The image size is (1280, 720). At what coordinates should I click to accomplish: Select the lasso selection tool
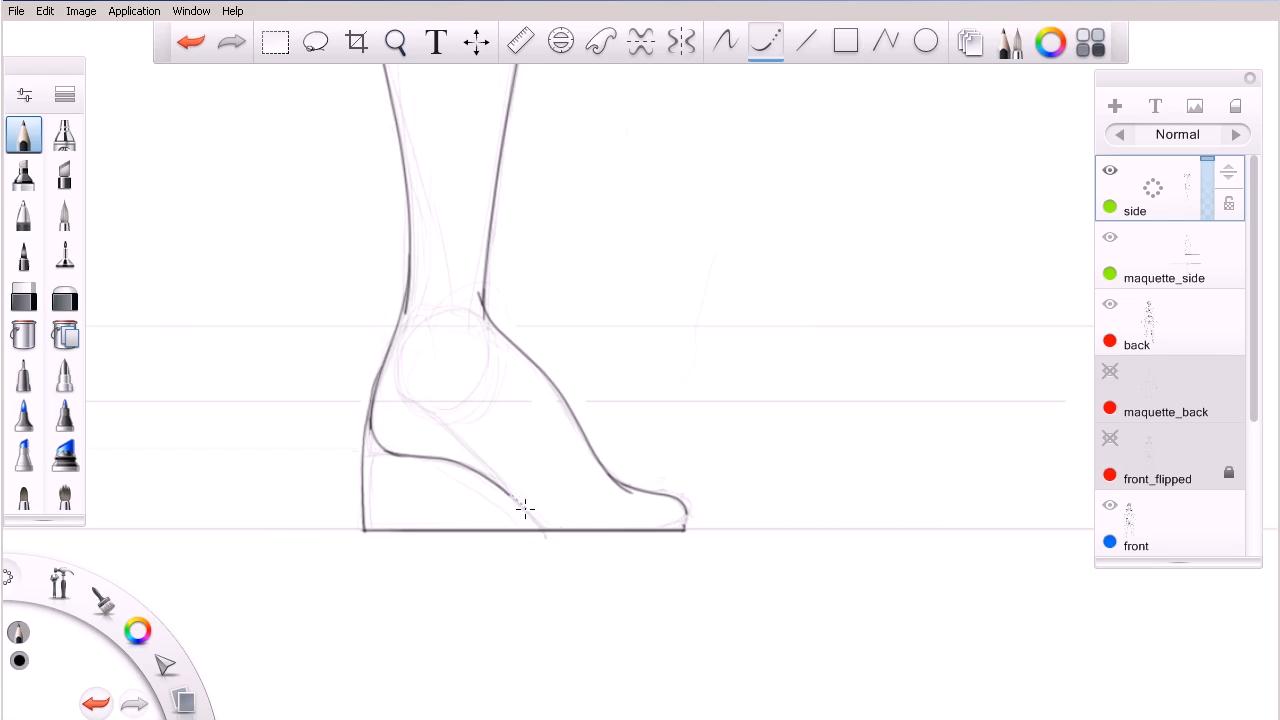click(x=316, y=42)
